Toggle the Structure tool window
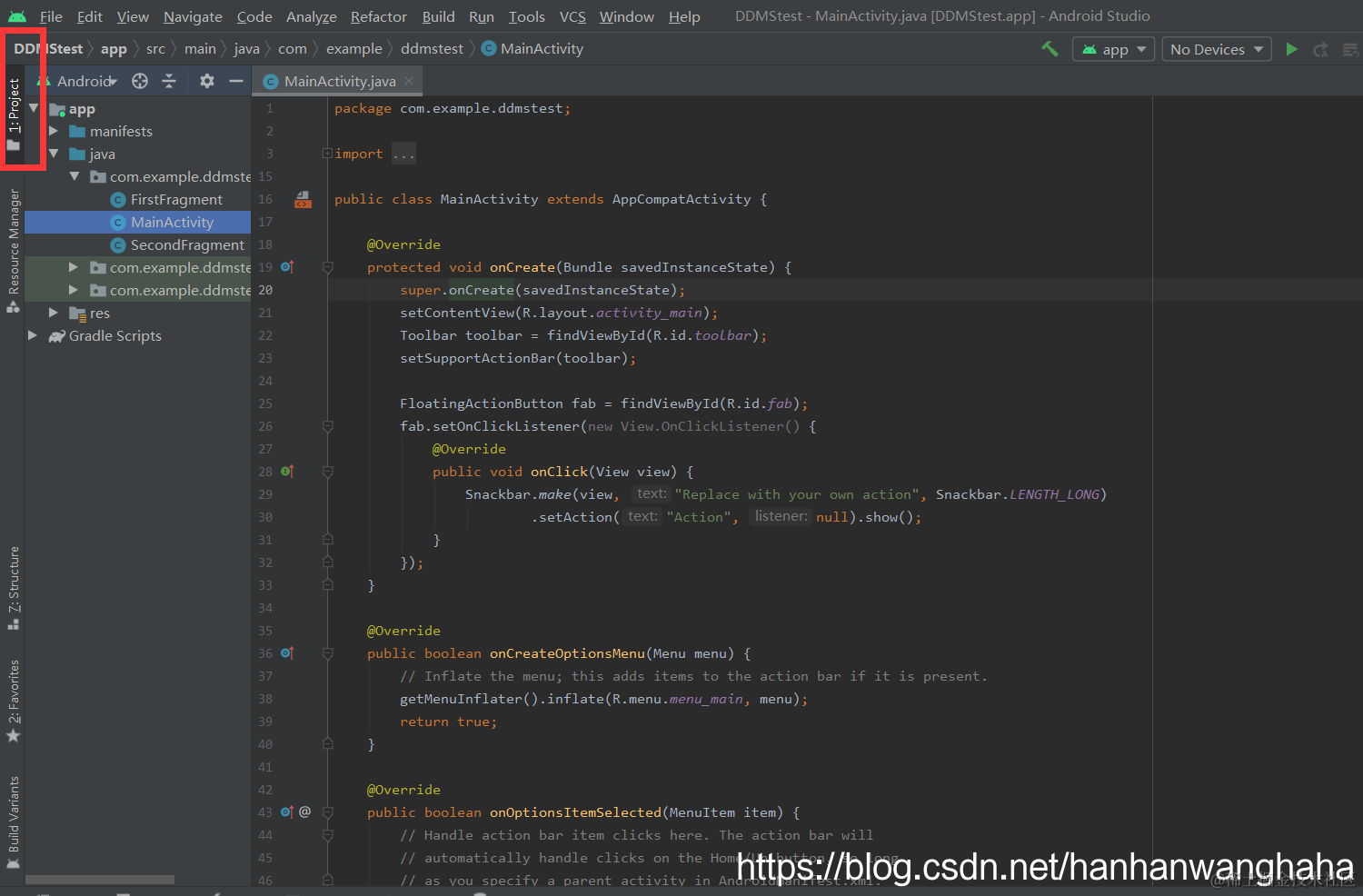Screen dimensions: 1363x896 [x=14, y=588]
